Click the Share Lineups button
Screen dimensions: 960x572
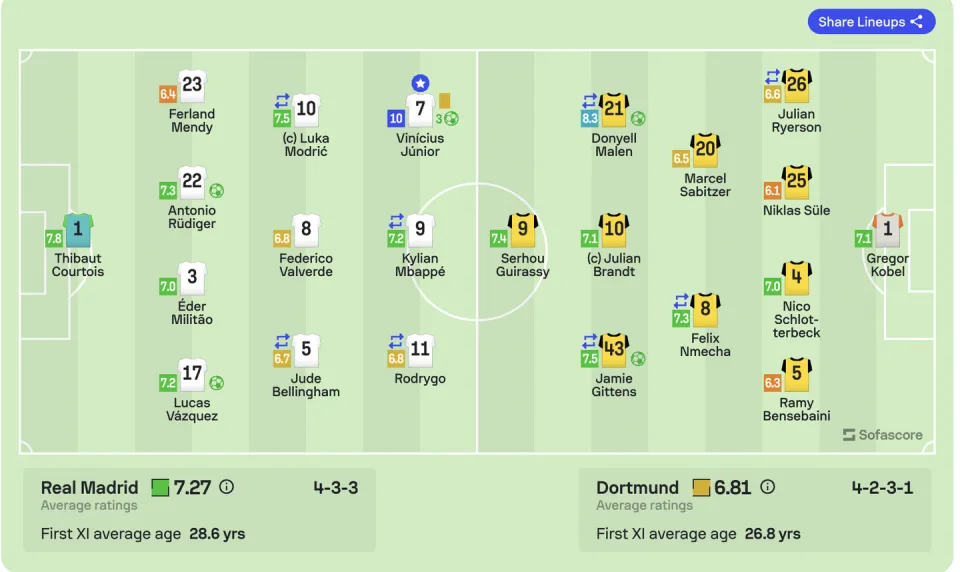(x=871, y=22)
